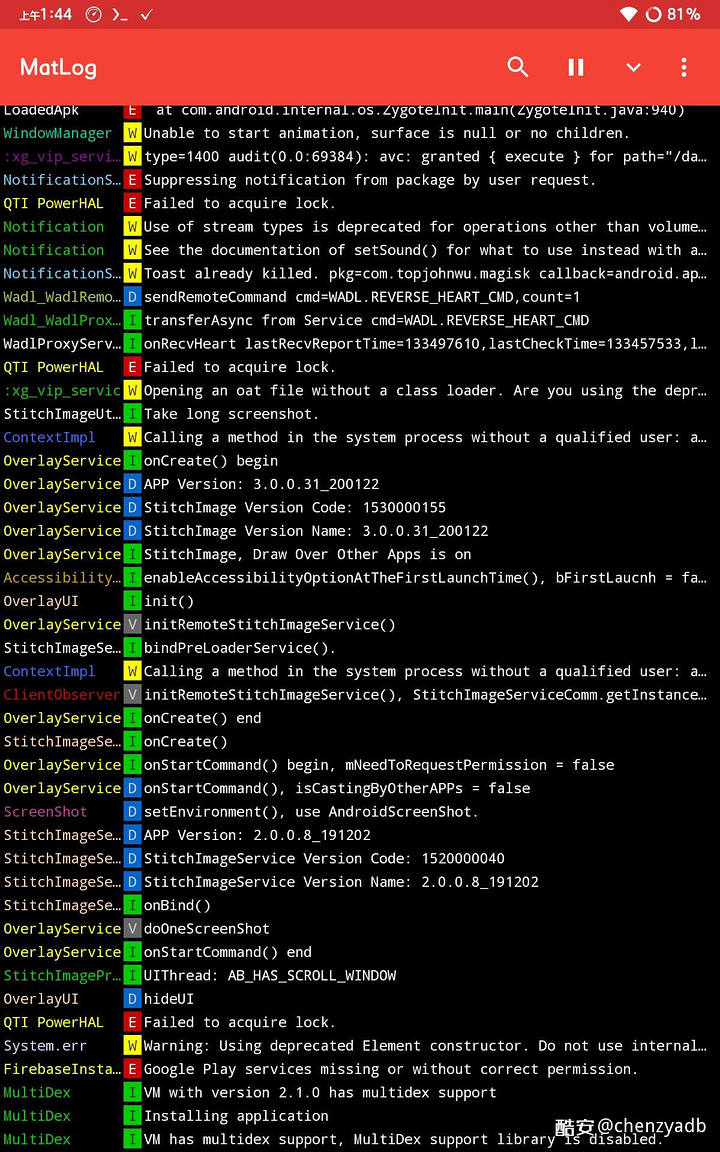Tap the terminal prompt status bar icon
The height and width of the screenshot is (1152, 720).
tap(120, 14)
